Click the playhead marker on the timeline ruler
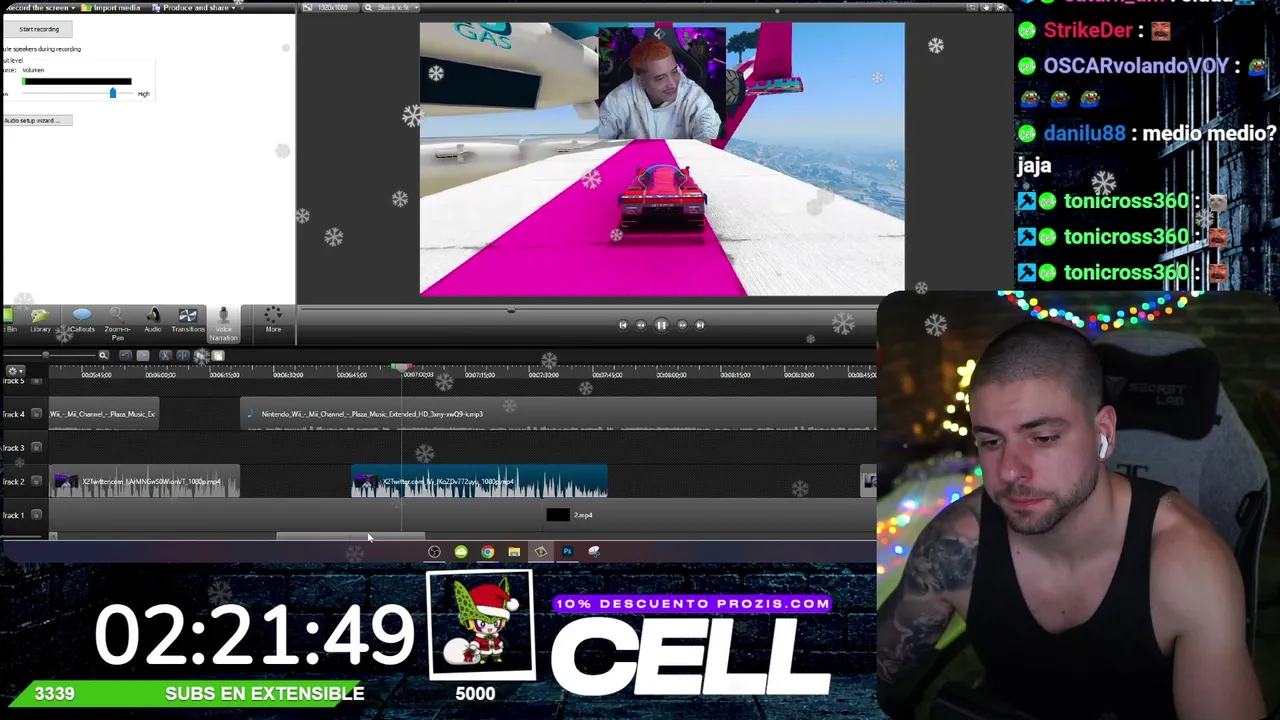 401,369
